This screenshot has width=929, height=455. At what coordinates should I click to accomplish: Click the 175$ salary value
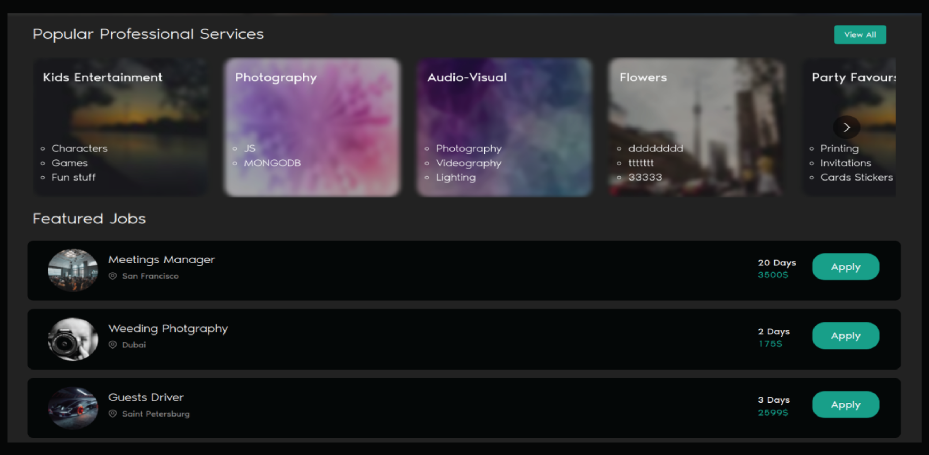click(x=770, y=344)
